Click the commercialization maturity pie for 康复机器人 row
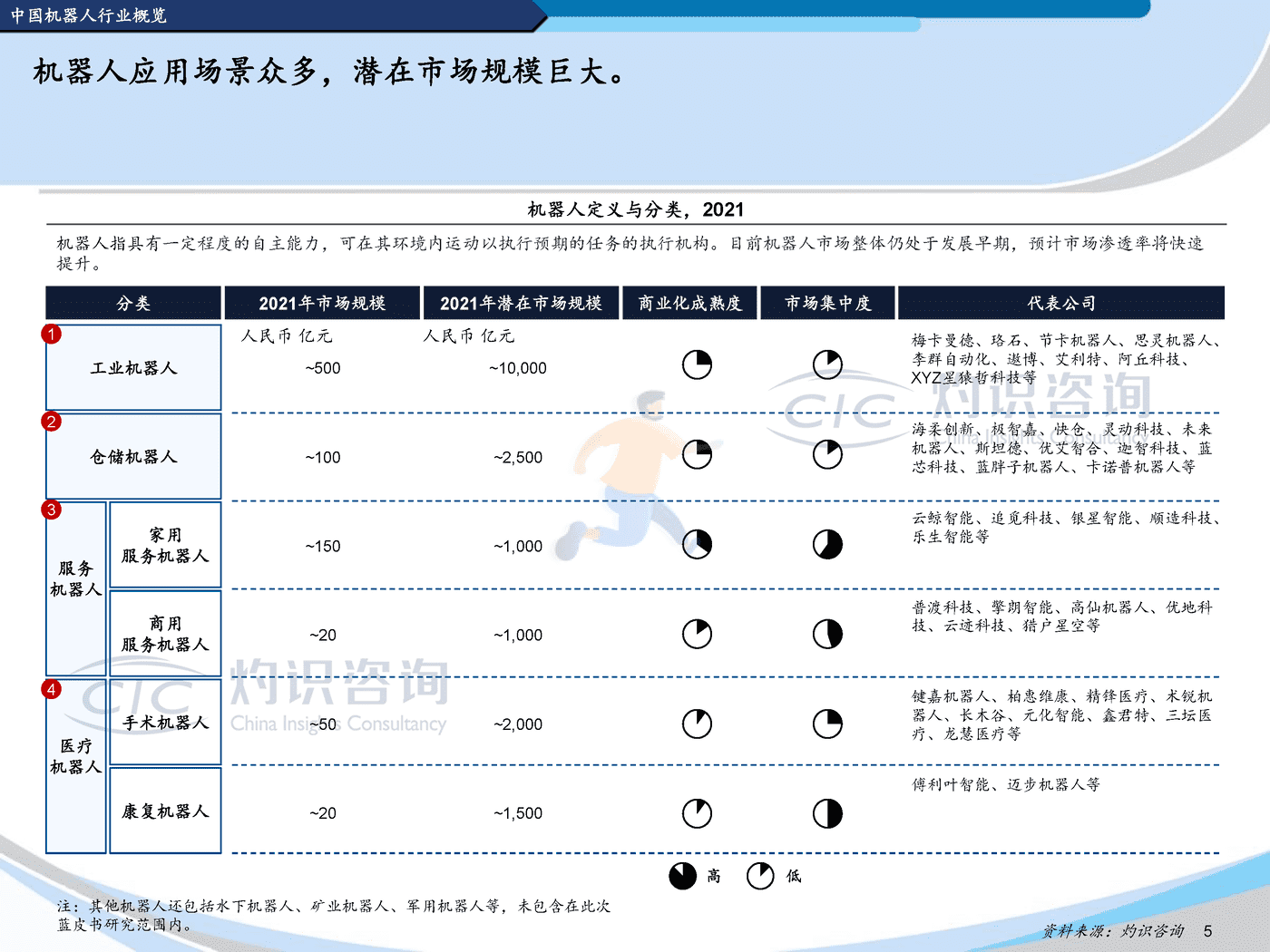This screenshot has height=952, width=1270. (697, 813)
